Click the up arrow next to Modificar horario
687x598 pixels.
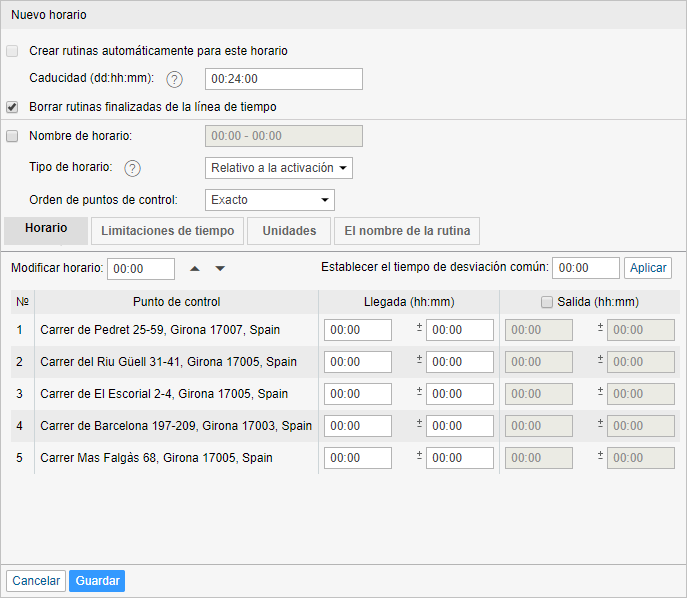point(195,268)
